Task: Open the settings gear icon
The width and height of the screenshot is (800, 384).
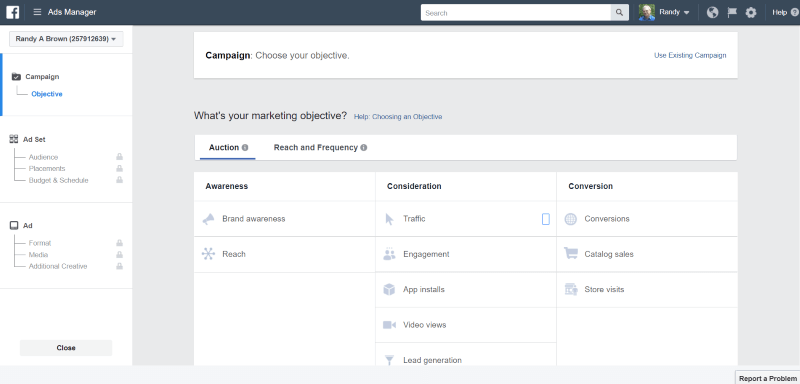Action: (x=751, y=13)
